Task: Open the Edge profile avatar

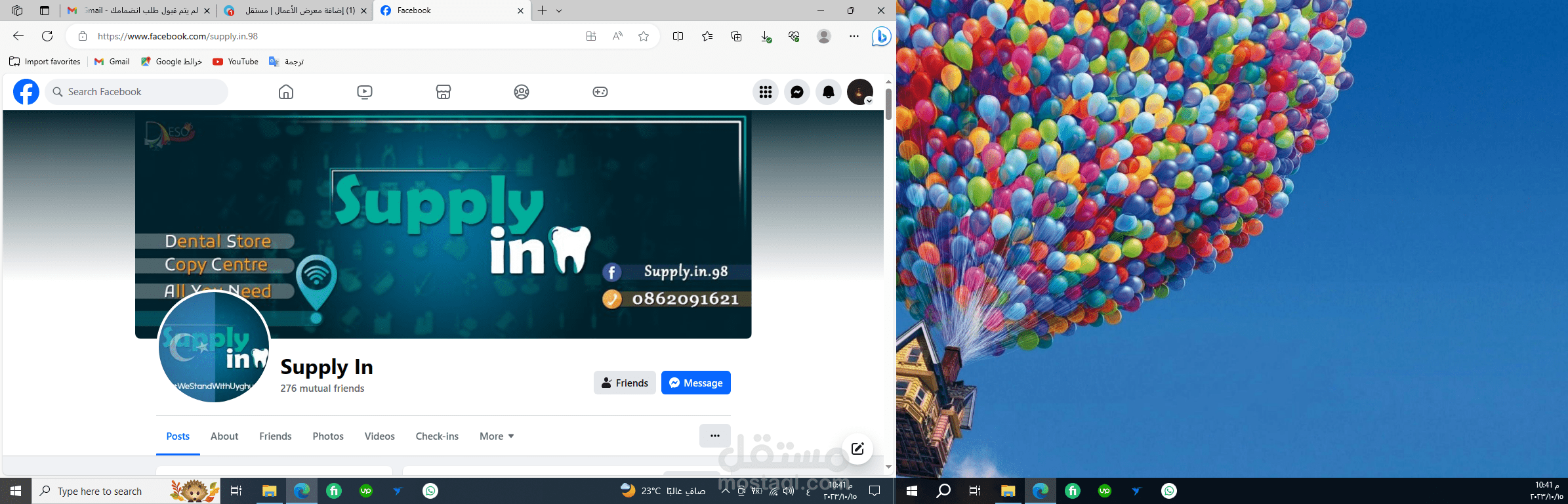Action: coord(824,36)
